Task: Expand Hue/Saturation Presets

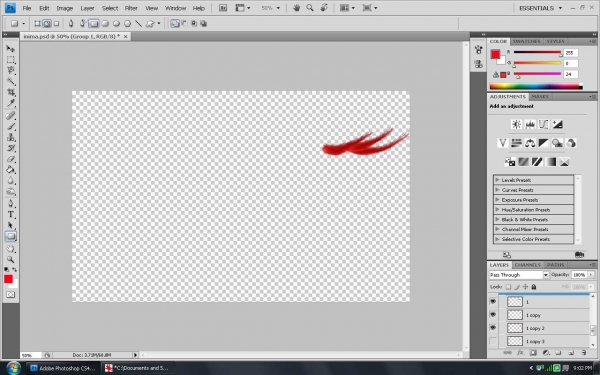Action: tap(497, 210)
